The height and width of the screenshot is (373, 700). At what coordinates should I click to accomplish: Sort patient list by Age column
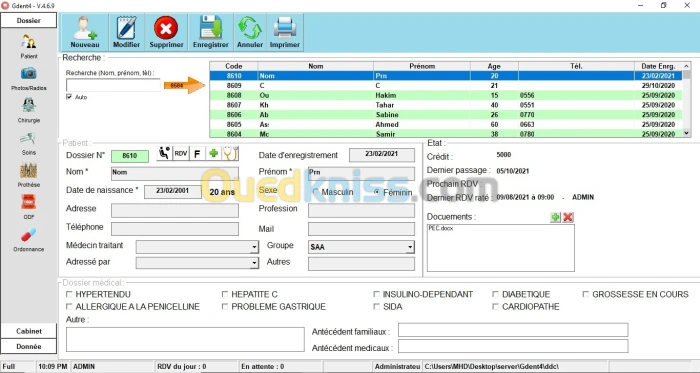pyautogui.click(x=494, y=66)
